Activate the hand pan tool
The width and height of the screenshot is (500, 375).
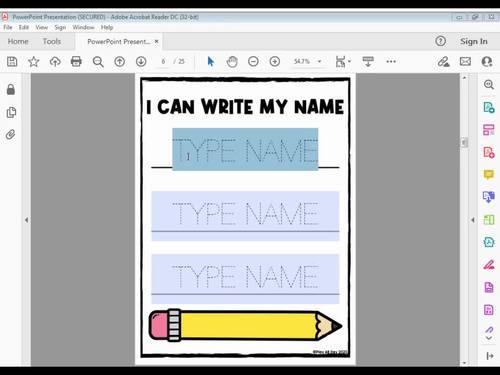(x=232, y=62)
